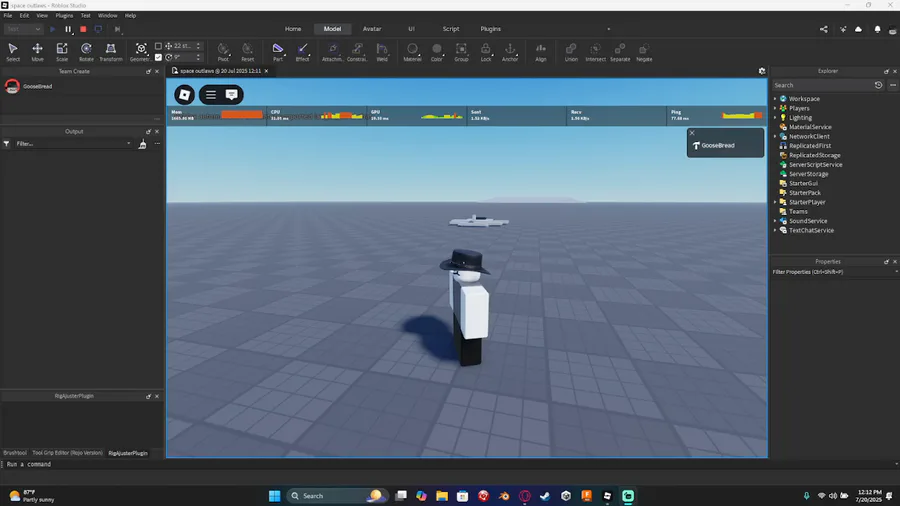Open the Align tool

coord(541,52)
